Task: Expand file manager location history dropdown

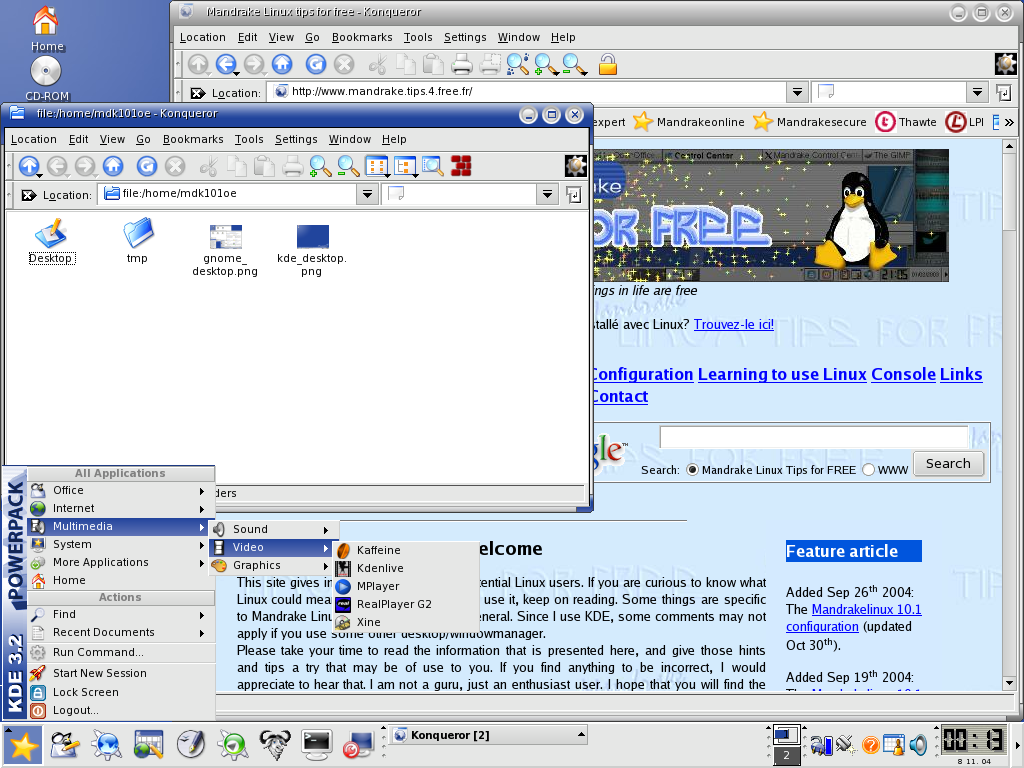Action: [x=368, y=194]
